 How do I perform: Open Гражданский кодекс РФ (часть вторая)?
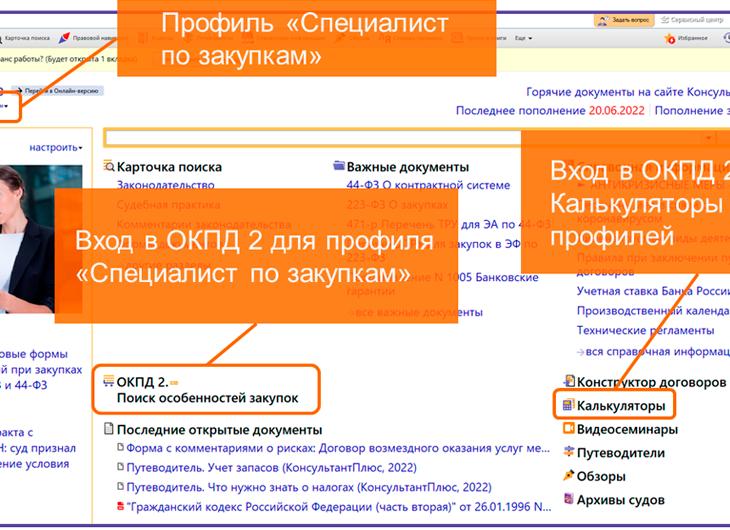pos(339,507)
